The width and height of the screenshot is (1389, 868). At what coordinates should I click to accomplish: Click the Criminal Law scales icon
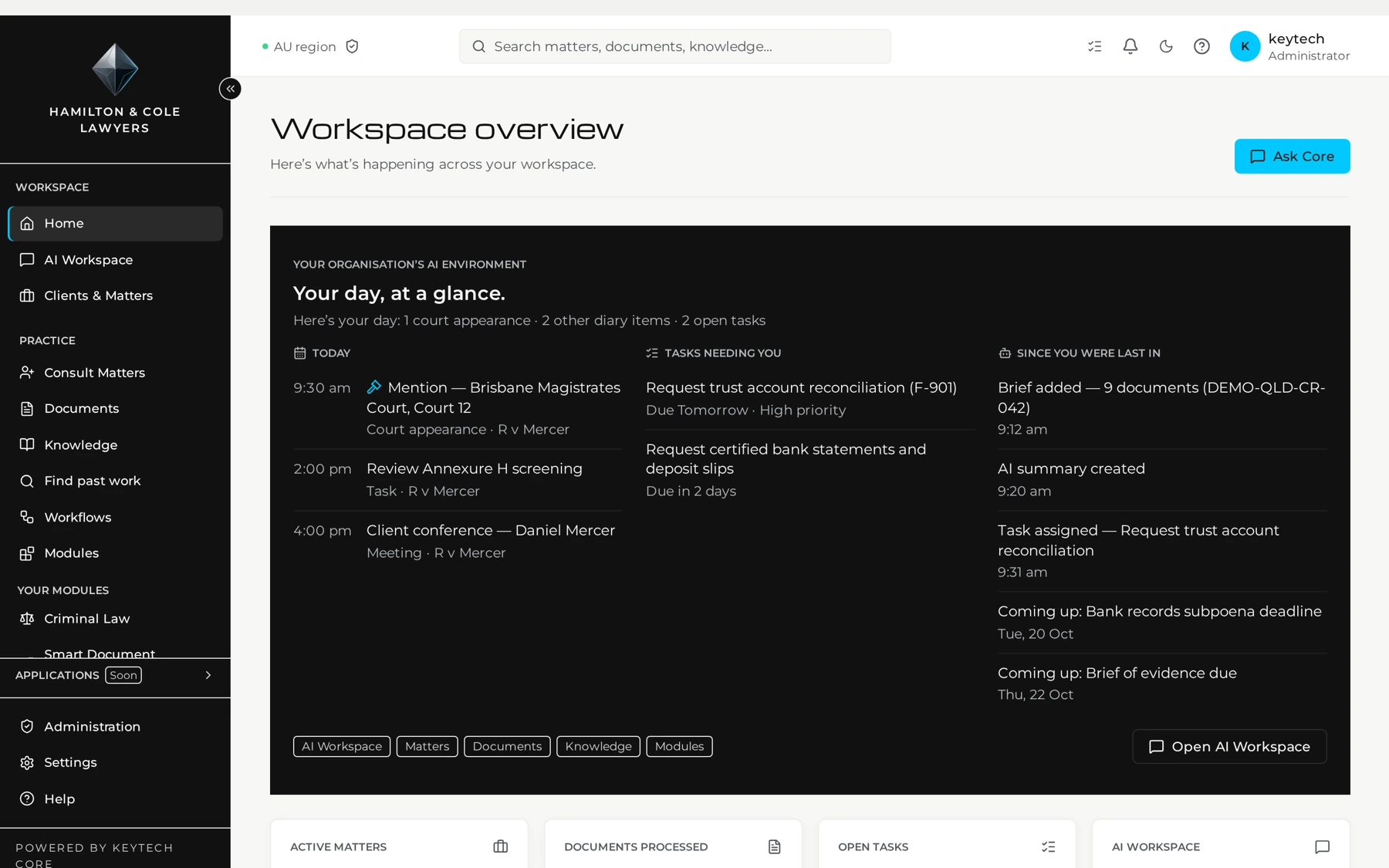coord(27,619)
